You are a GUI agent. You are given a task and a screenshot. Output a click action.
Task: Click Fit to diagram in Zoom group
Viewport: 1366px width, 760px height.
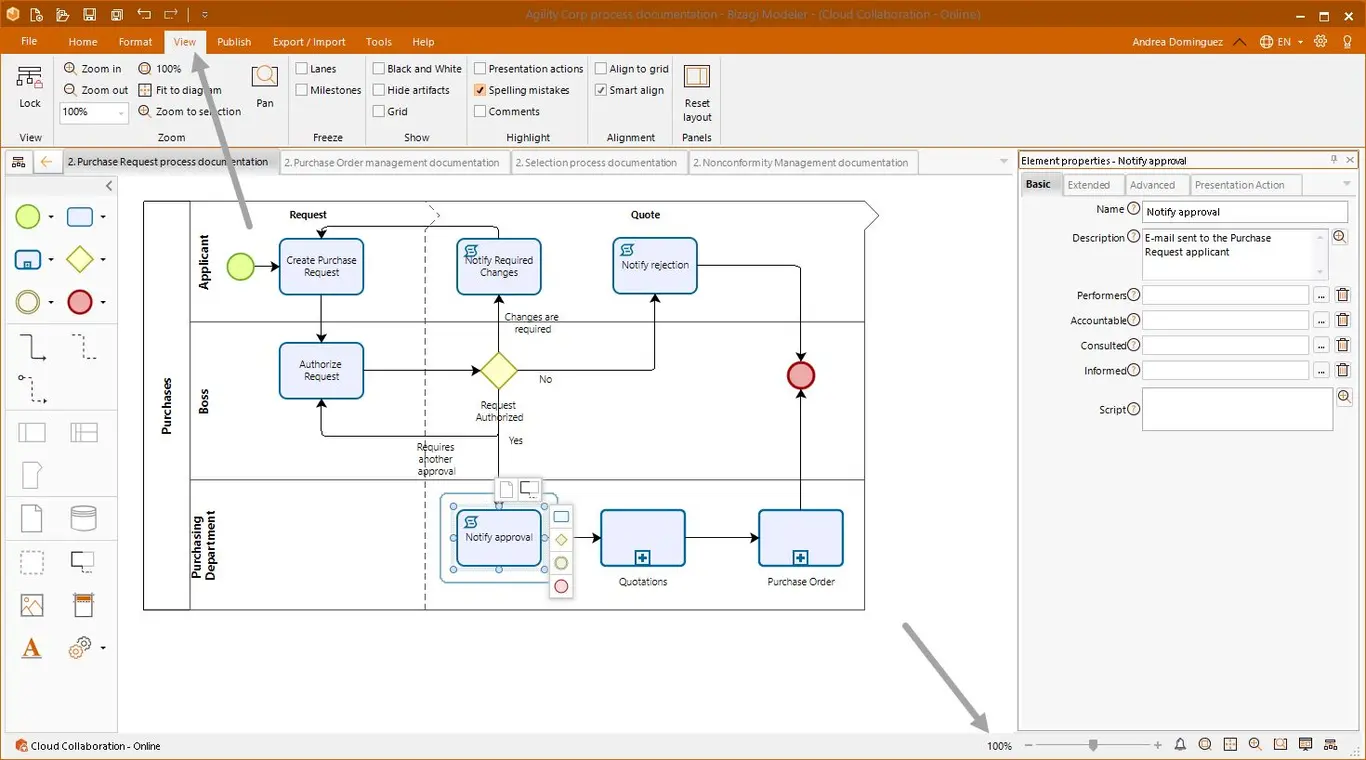[x=180, y=90]
